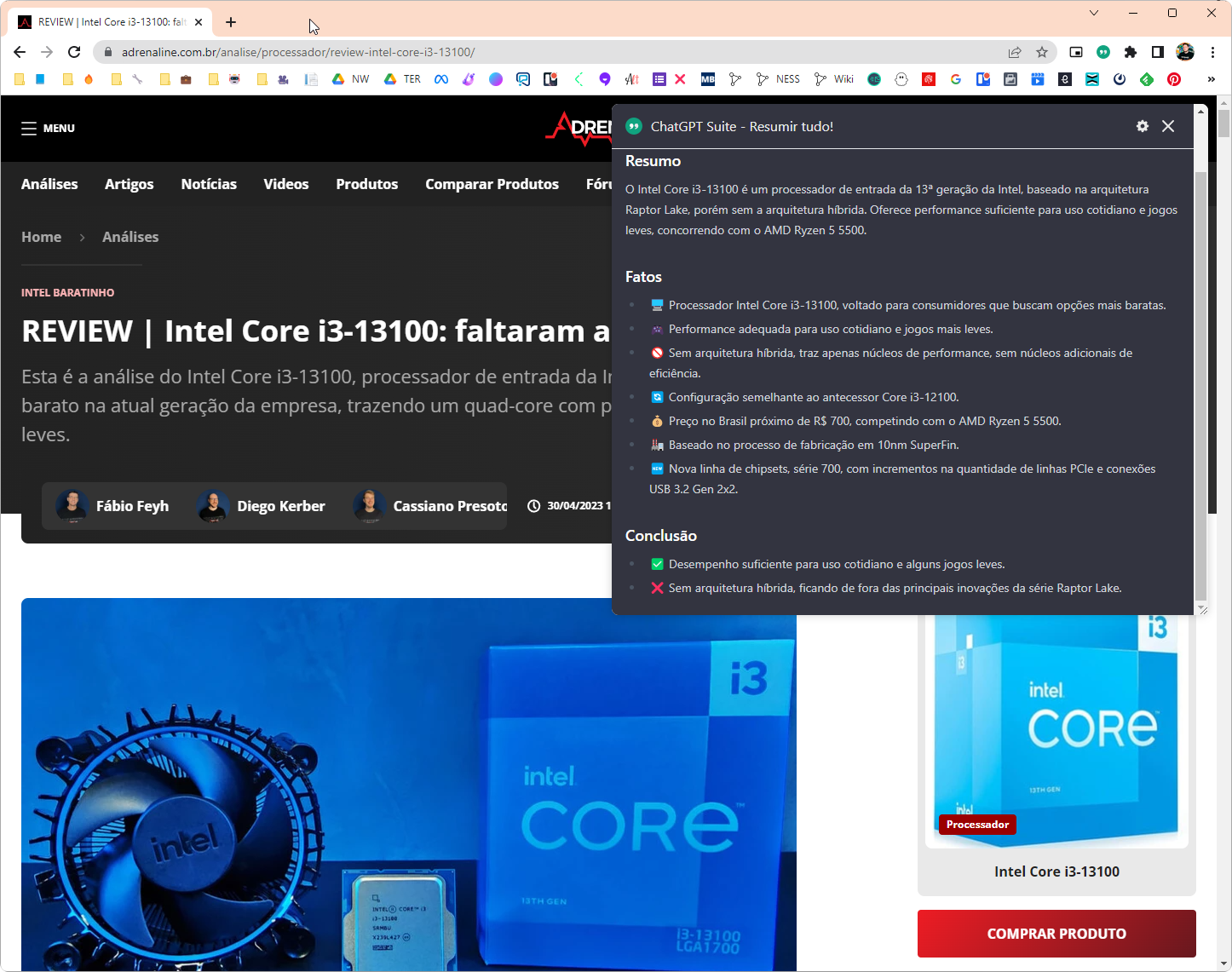Open new browser tab
Viewport: 1232px width, 972px height.
tap(231, 22)
